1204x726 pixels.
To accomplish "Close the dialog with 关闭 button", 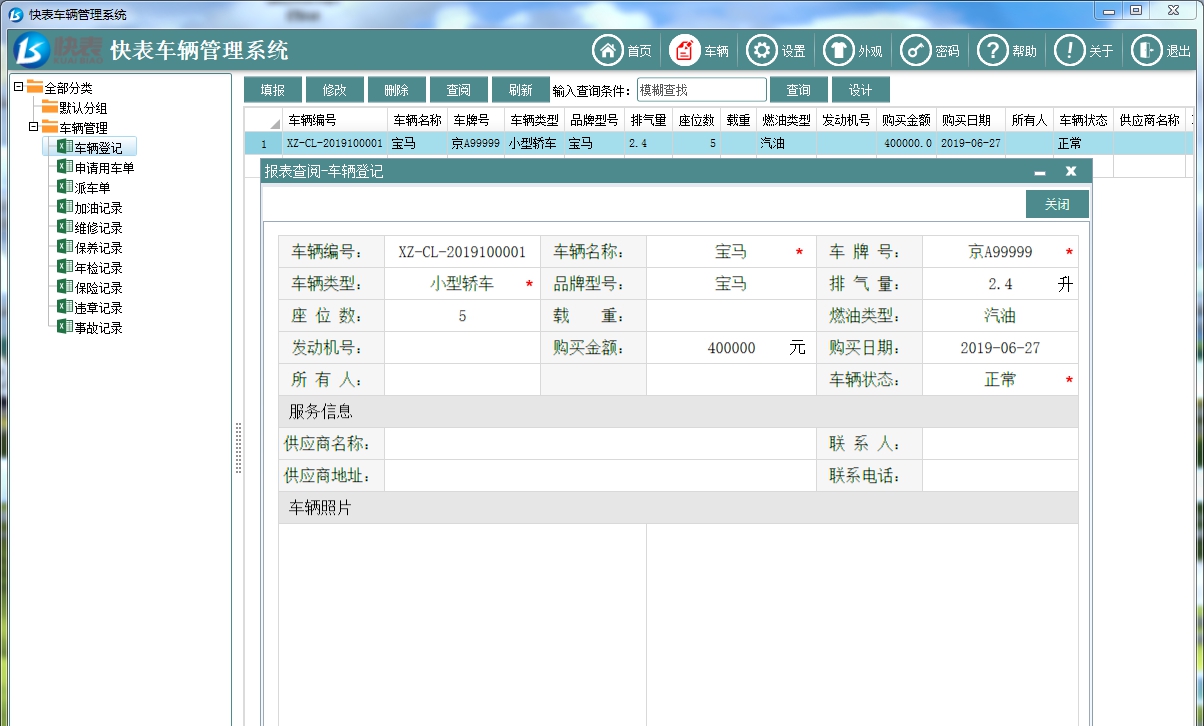I will 1057,203.
